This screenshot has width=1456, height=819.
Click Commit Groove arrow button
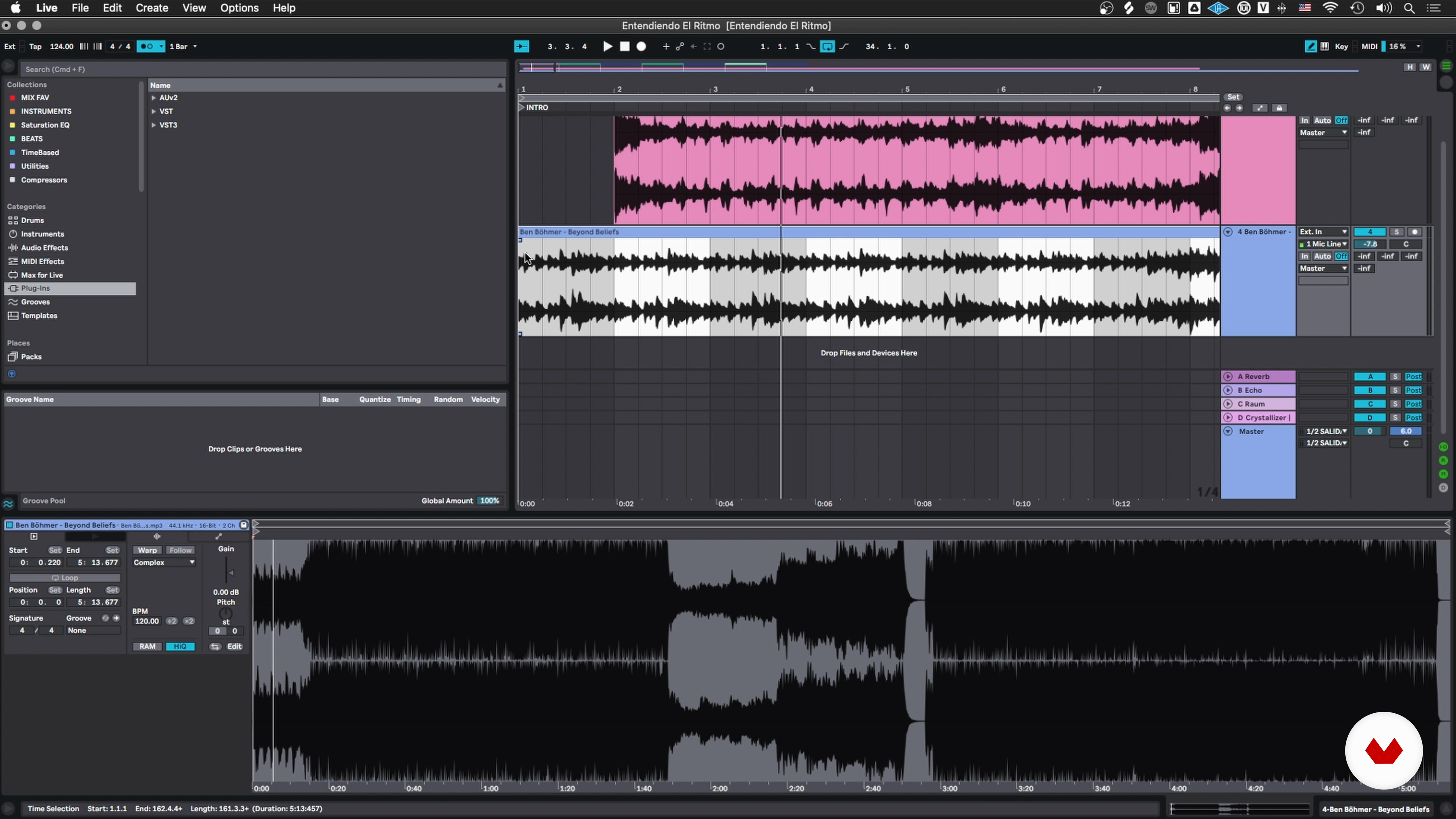116,618
